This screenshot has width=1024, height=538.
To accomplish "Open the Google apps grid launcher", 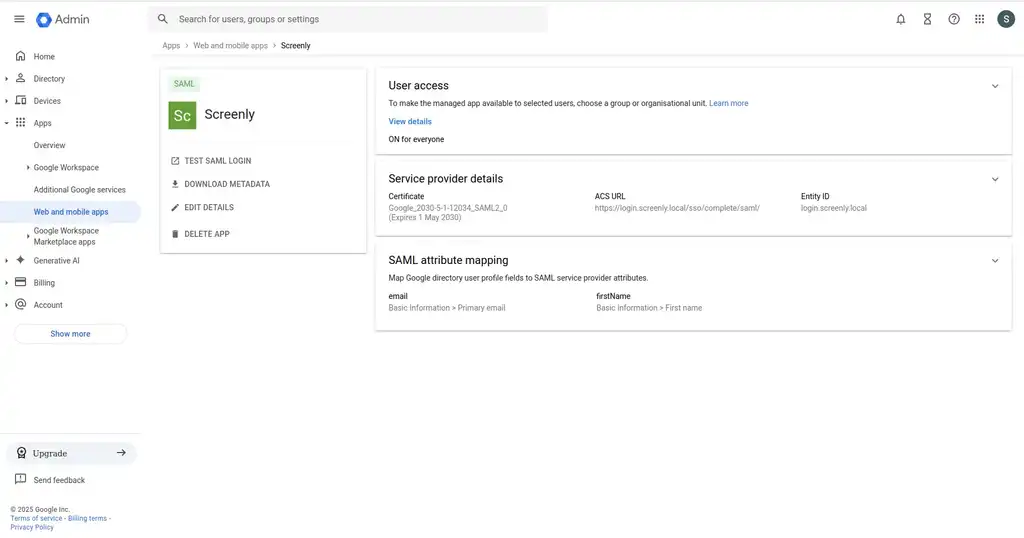I will point(980,19).
